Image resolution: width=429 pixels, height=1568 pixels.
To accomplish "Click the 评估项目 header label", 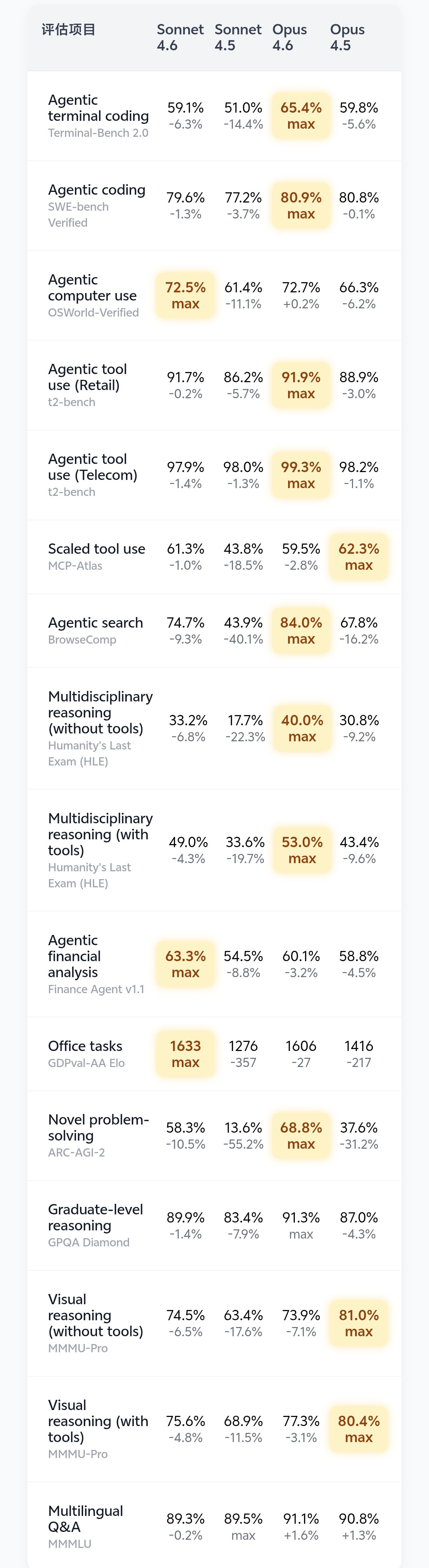I will tap(68, 30).
